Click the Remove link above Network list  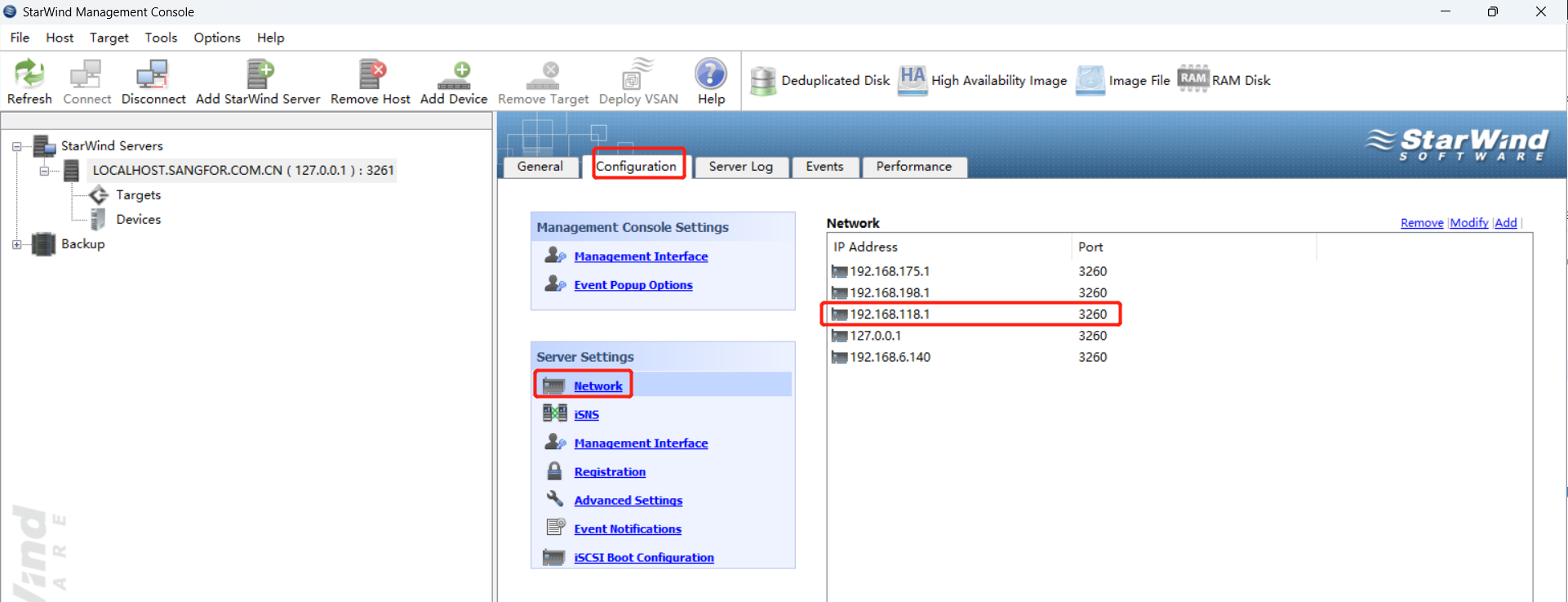coord(1422,223)
